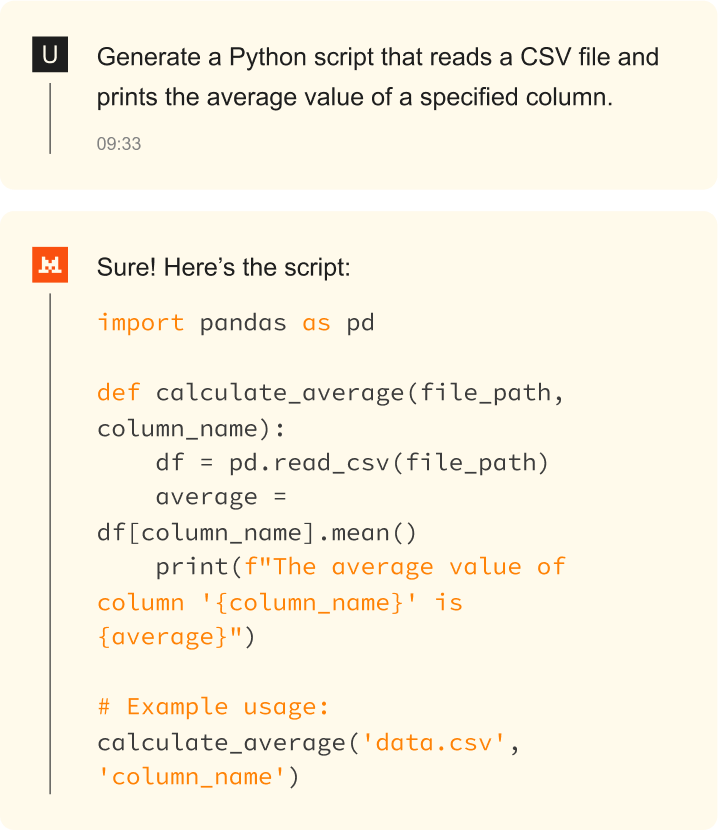Click the "average =" assignment line

tap(221, 498)
